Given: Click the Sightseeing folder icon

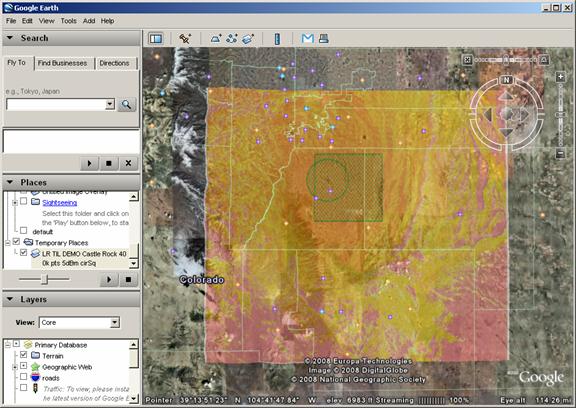Looking at the screenshot, I should (36, 202).
